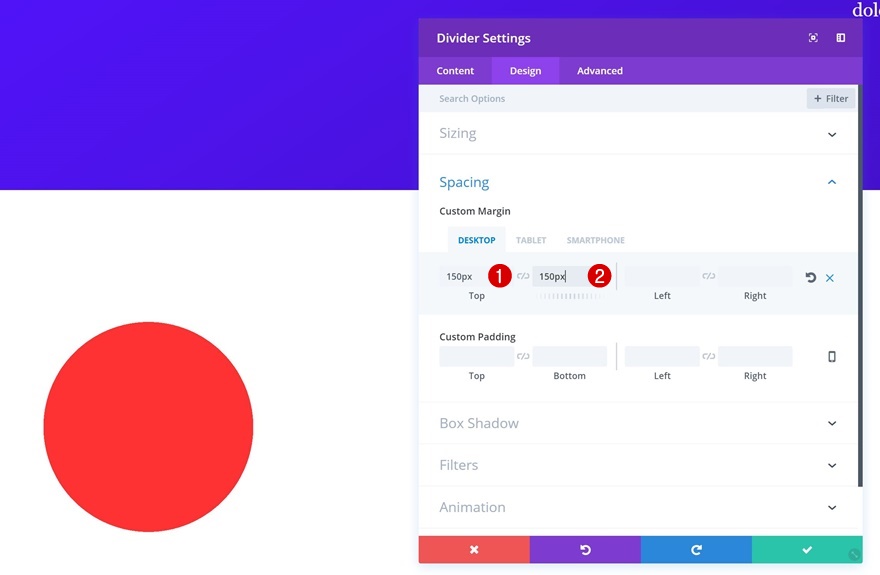Click the padding Right input field
The width and height of the screenshot is (880, 575).
tap(755, 356)
